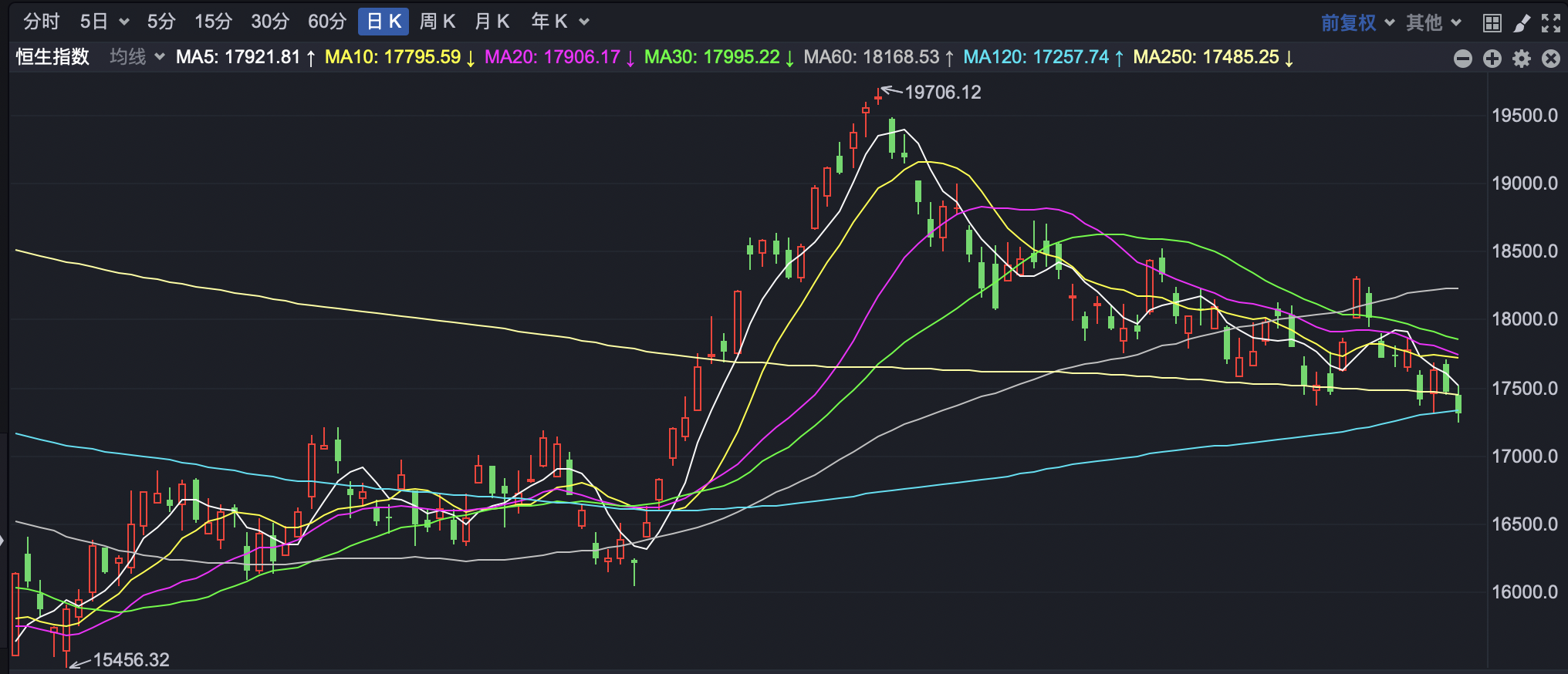The width and height of the screenshot is (1568, 674).
Task: Switch to the 分时 intraday chart tab
Action: [41, 22]
